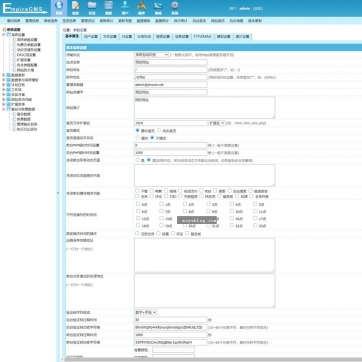Select the dynamic homepage radio option 动态首页
The width and height of the screenshot is (362, 362).
[x=159, y=130]
